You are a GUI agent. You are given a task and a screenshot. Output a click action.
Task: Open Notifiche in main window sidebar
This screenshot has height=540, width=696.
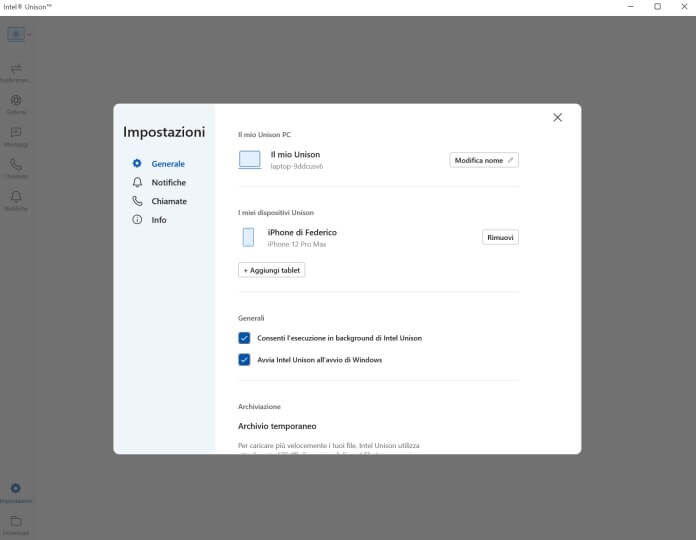point(16,201)
